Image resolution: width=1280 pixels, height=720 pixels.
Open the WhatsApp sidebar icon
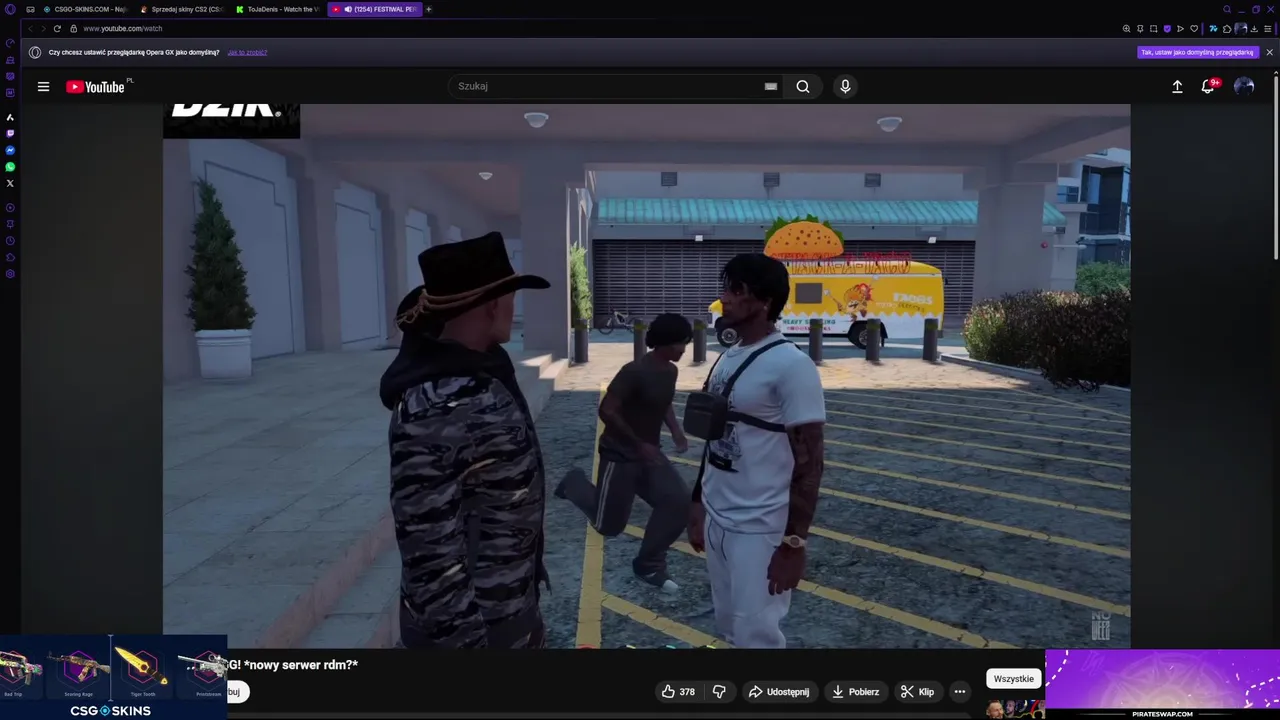[10, 167]
